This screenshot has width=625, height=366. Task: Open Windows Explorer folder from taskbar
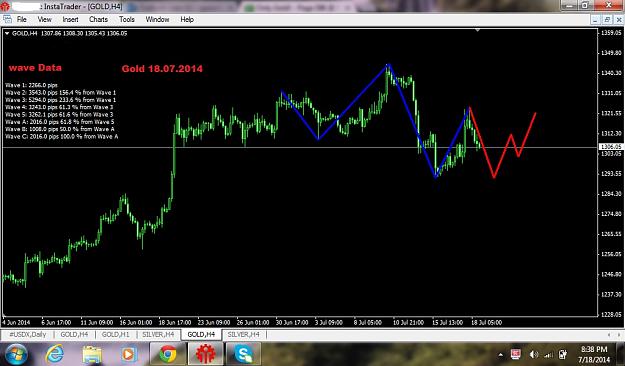click(92, 354)
